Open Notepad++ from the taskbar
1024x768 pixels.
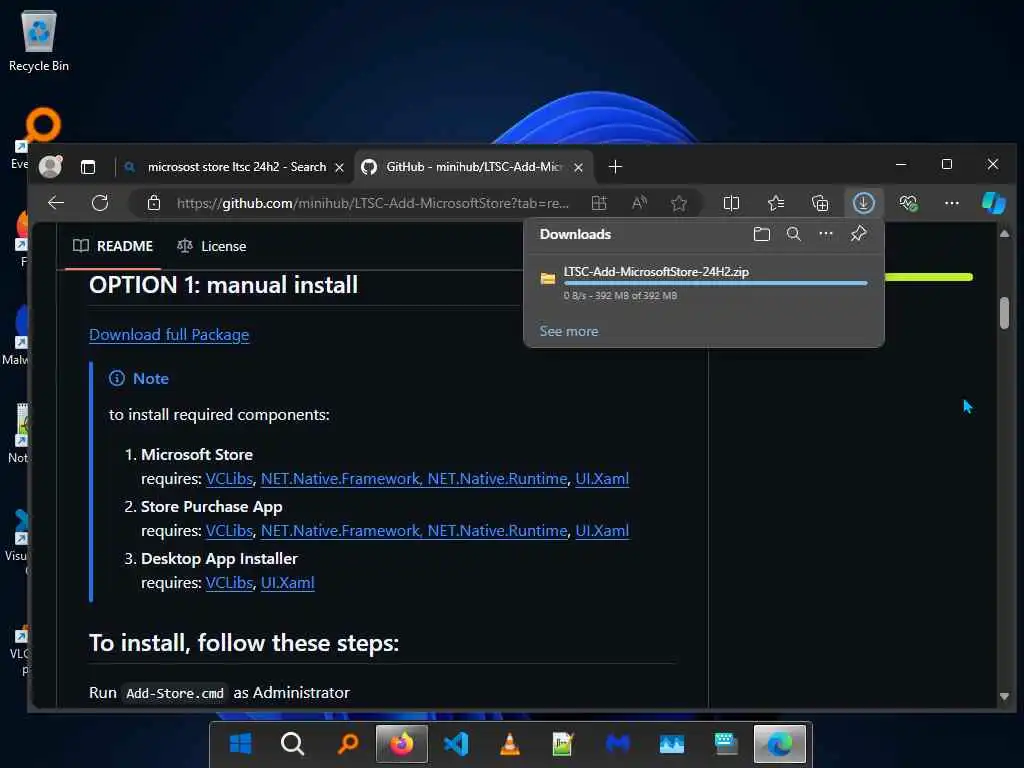point(563,743)
